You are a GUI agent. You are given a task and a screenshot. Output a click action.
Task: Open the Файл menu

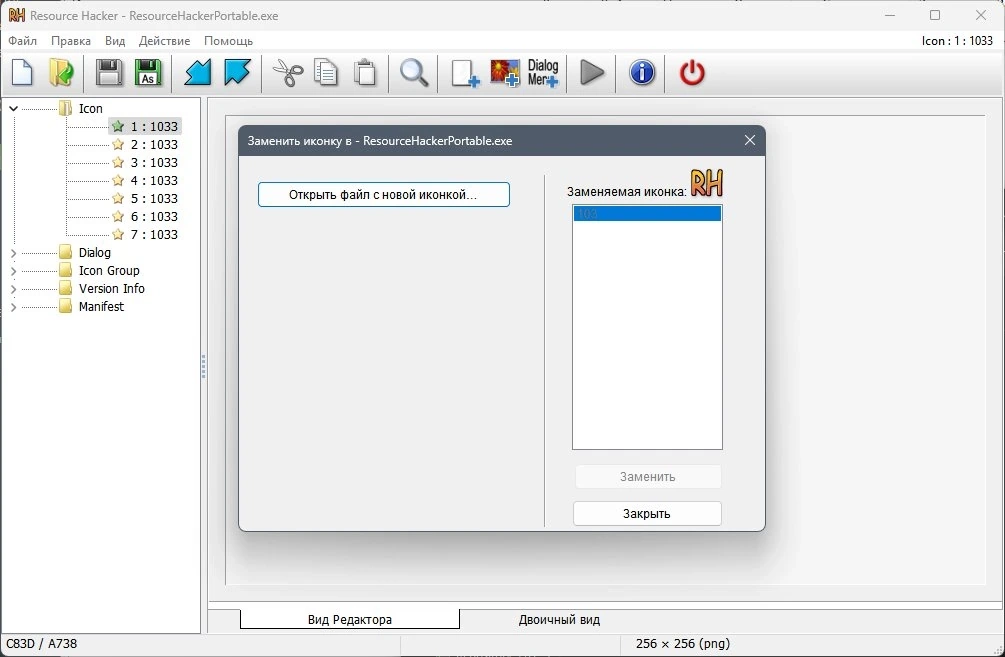(x=22, y=40)
